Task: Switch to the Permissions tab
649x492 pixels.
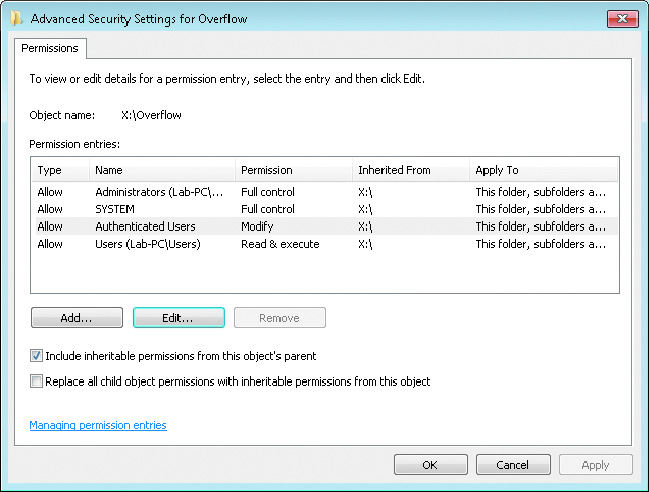Action: (50, 48)
